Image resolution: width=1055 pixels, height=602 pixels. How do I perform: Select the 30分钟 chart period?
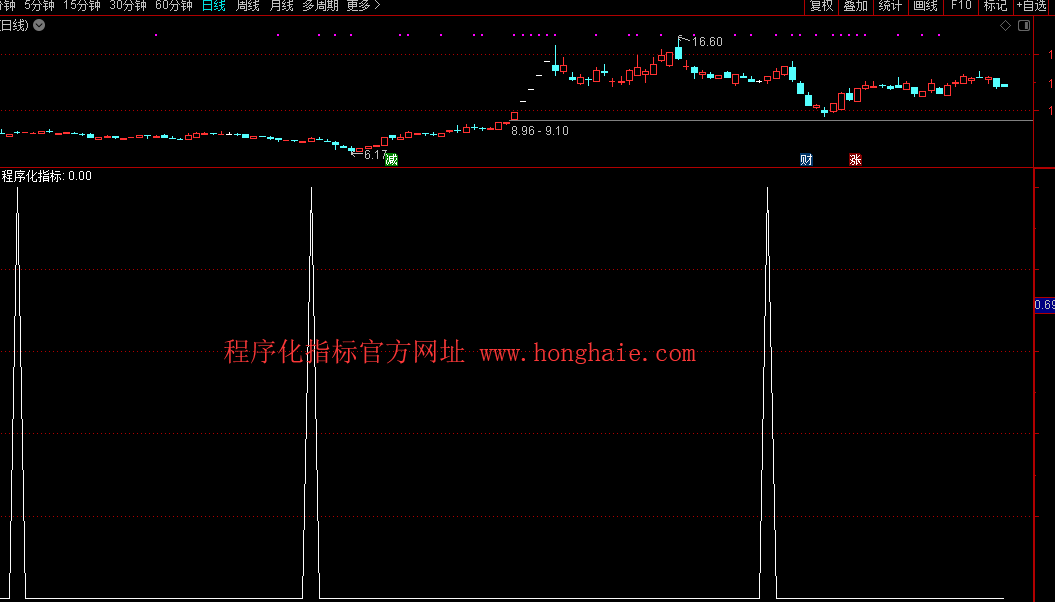click(128, 6)
